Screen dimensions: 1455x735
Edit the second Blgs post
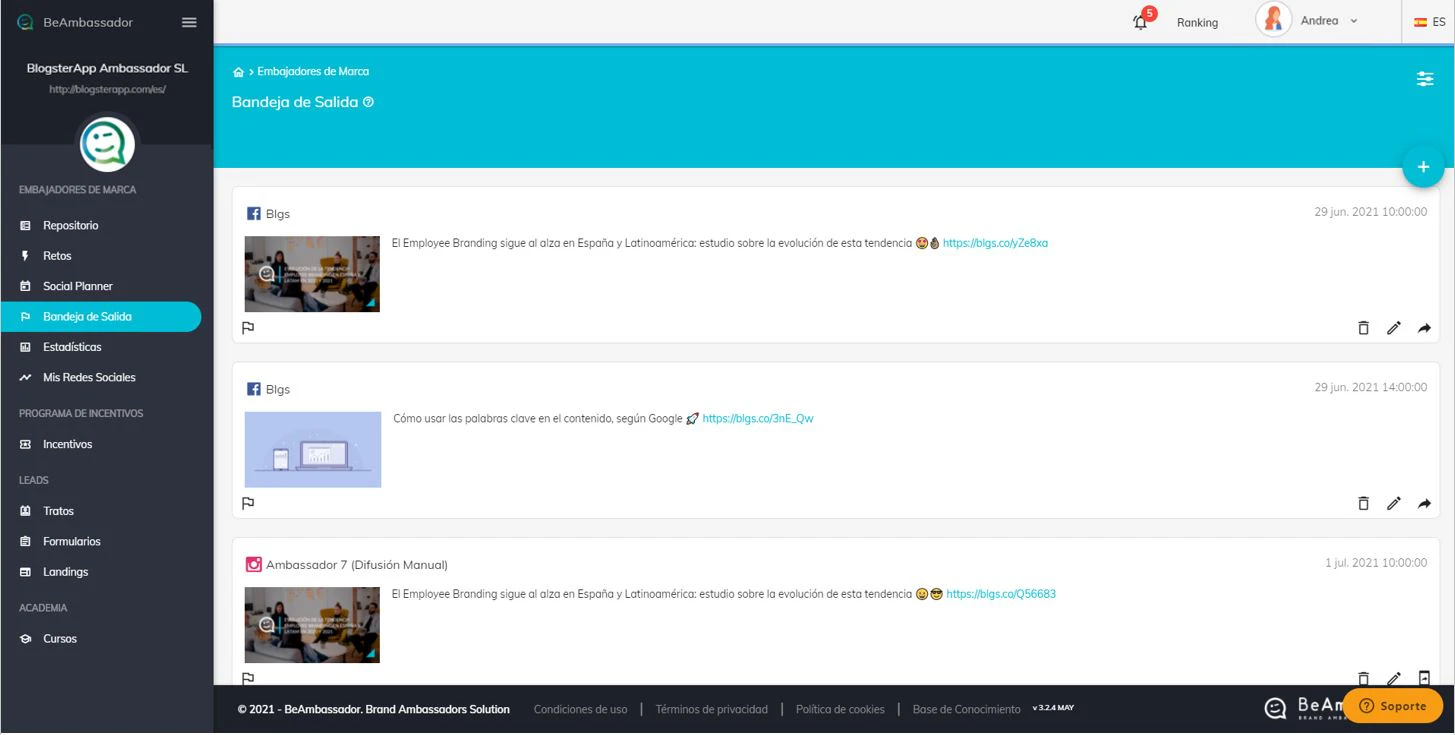1393,503
